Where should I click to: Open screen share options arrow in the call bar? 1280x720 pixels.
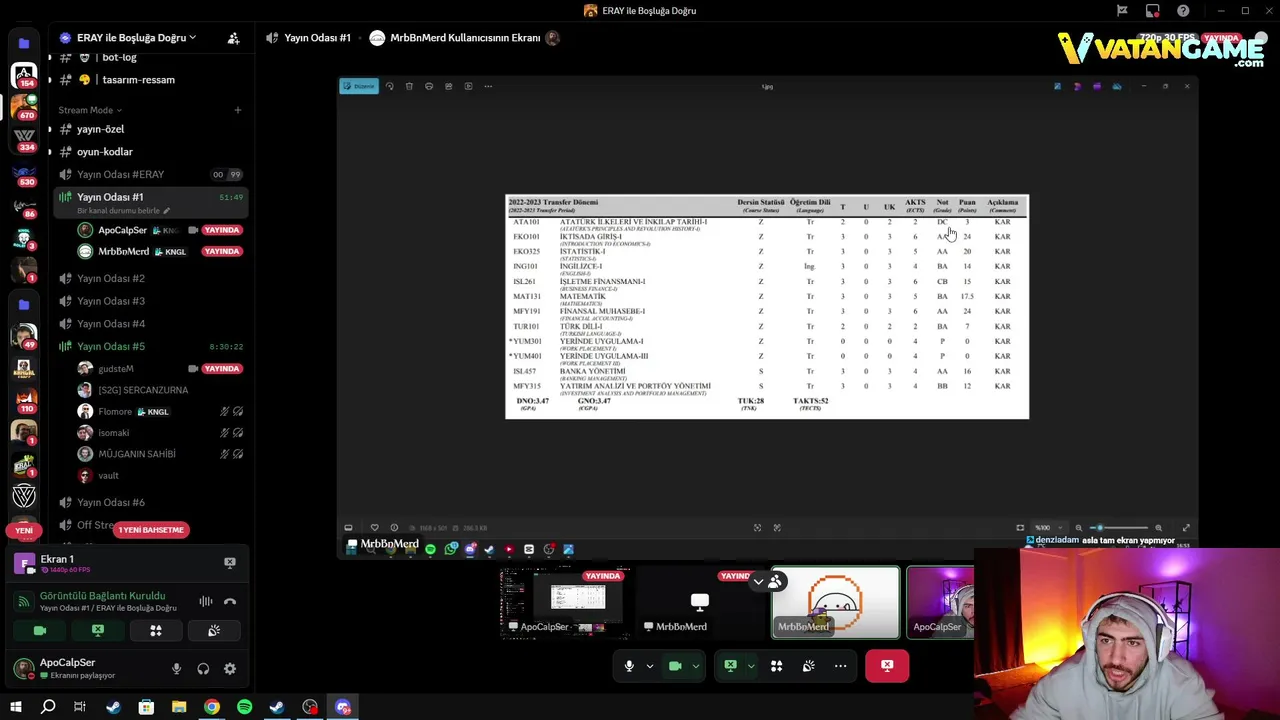click(x=751, y=666)
